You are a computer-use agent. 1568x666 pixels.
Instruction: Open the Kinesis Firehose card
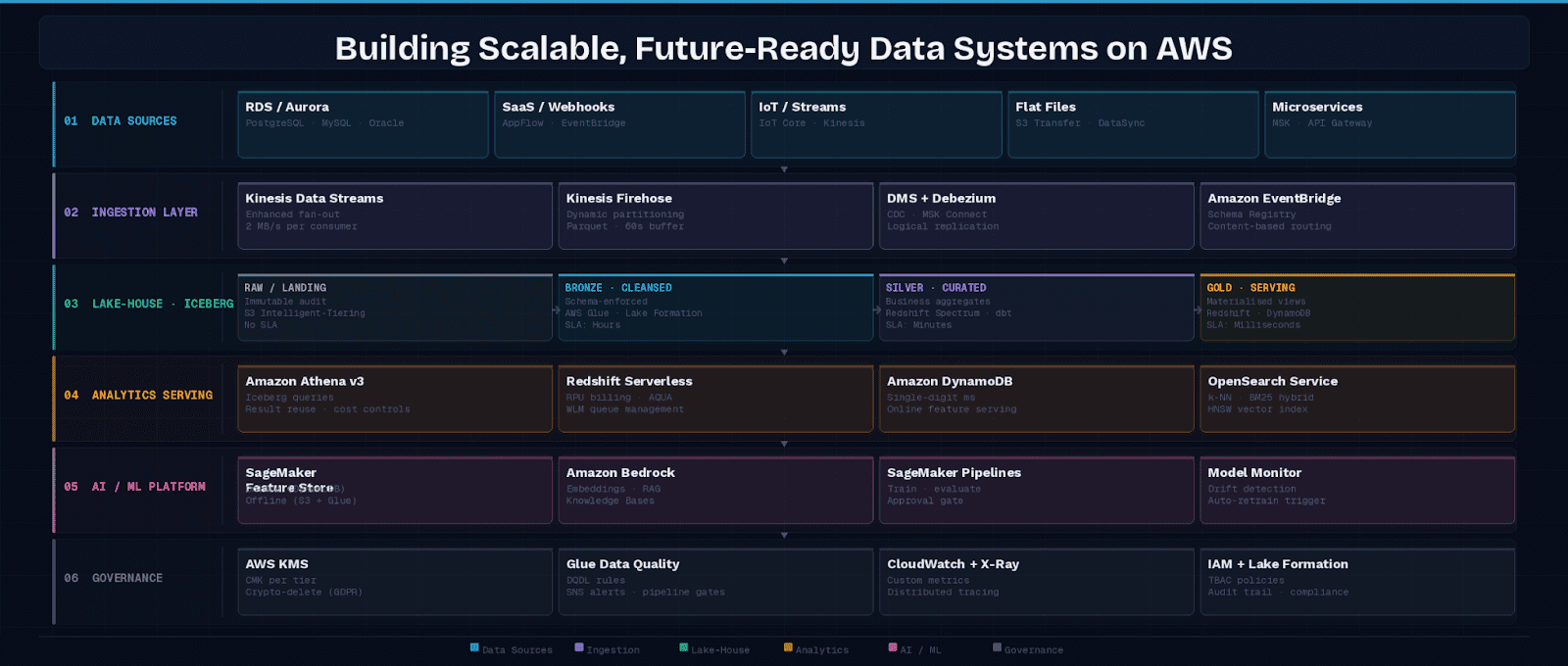pos(715,215)
